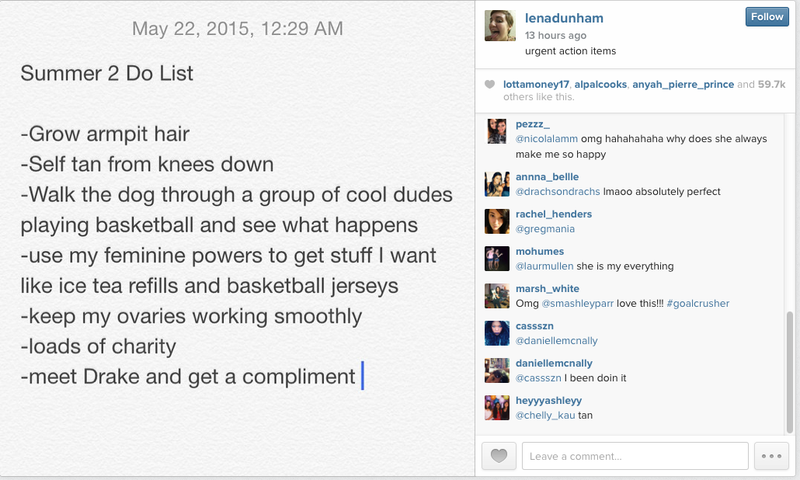Click the small gray heart beside likes list
The image size is (800, 480).
(x=489, y=84)
